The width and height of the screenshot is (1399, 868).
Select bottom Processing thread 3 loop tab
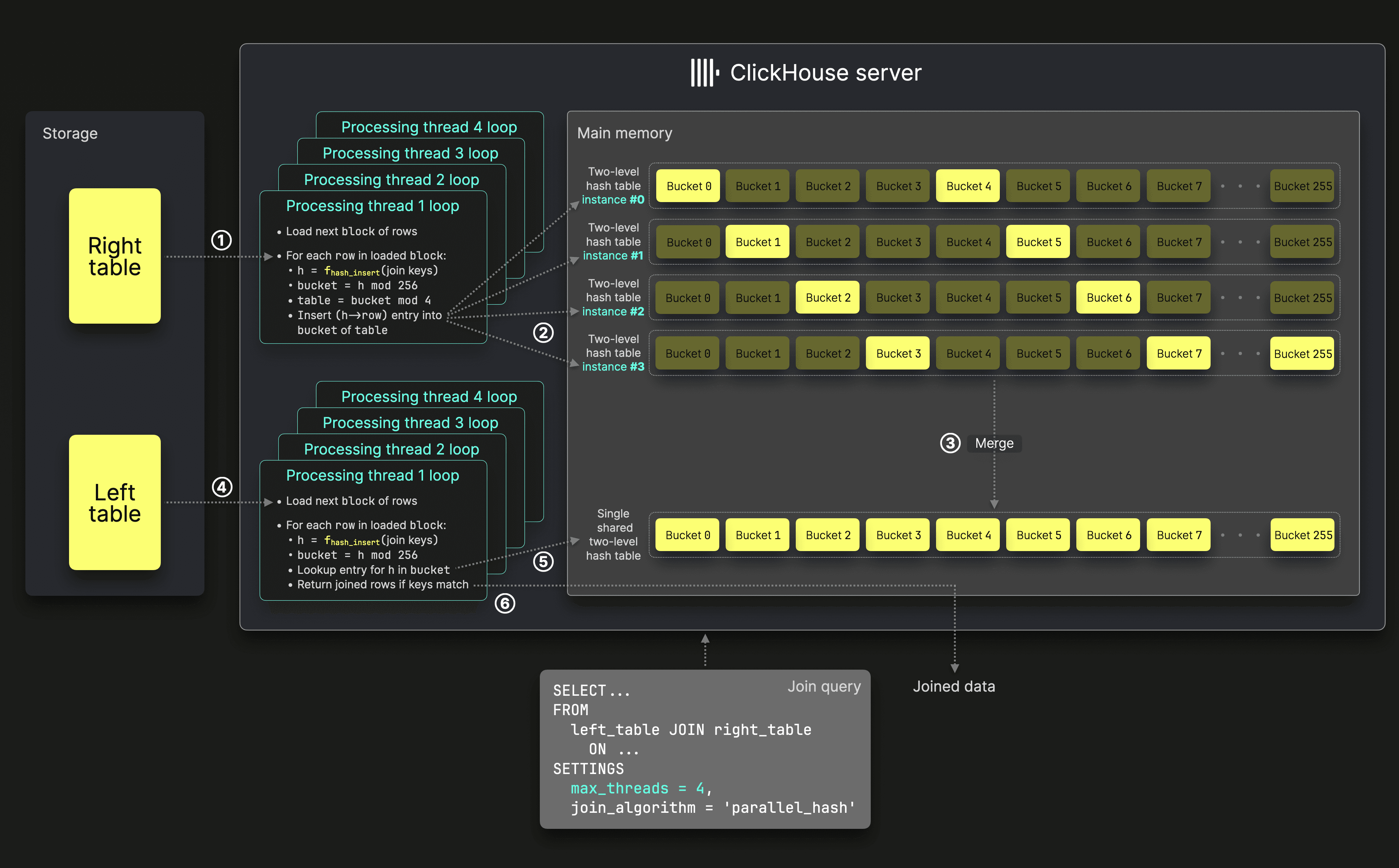pos(410,423)
